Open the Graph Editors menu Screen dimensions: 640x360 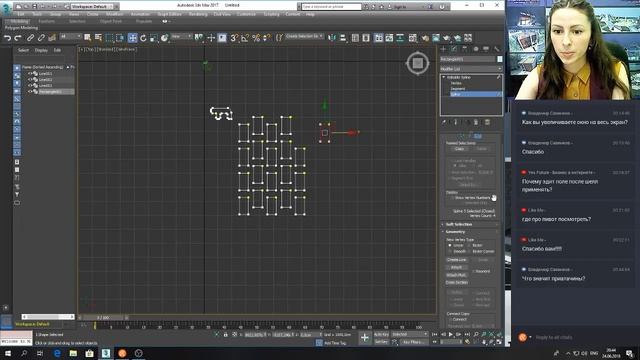coord(169,14)
